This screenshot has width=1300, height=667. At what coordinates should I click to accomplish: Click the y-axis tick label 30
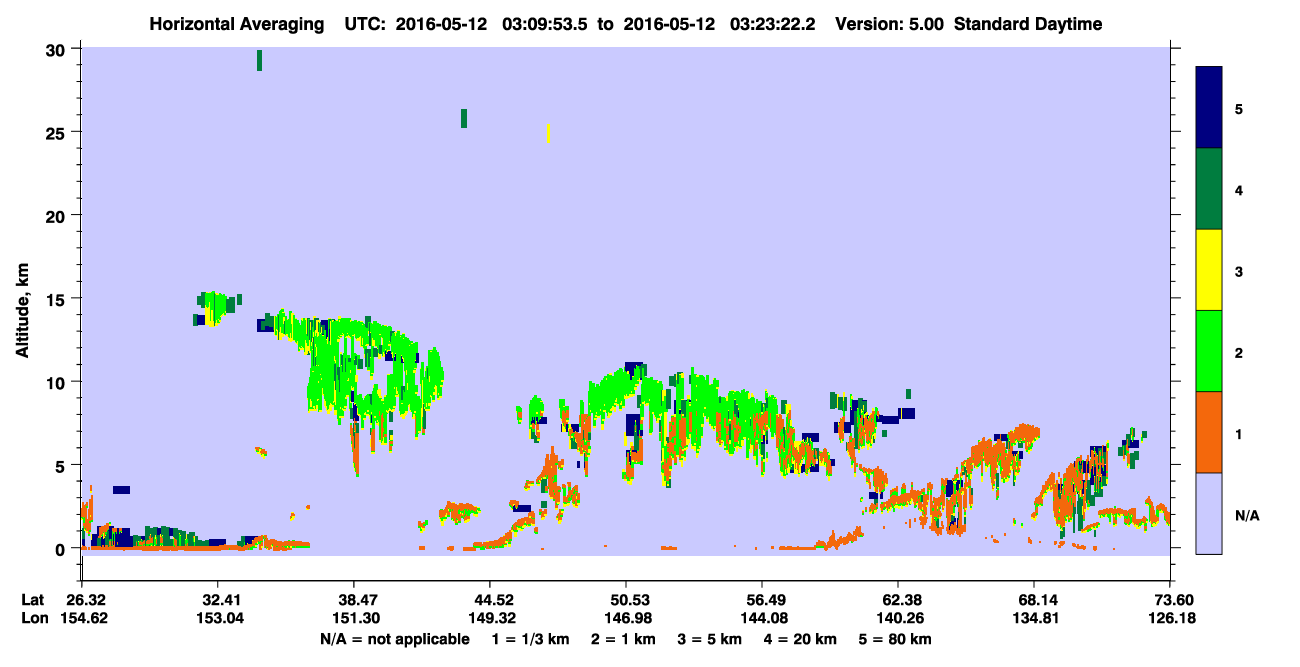pyautogui.click(x=58, y=49)
